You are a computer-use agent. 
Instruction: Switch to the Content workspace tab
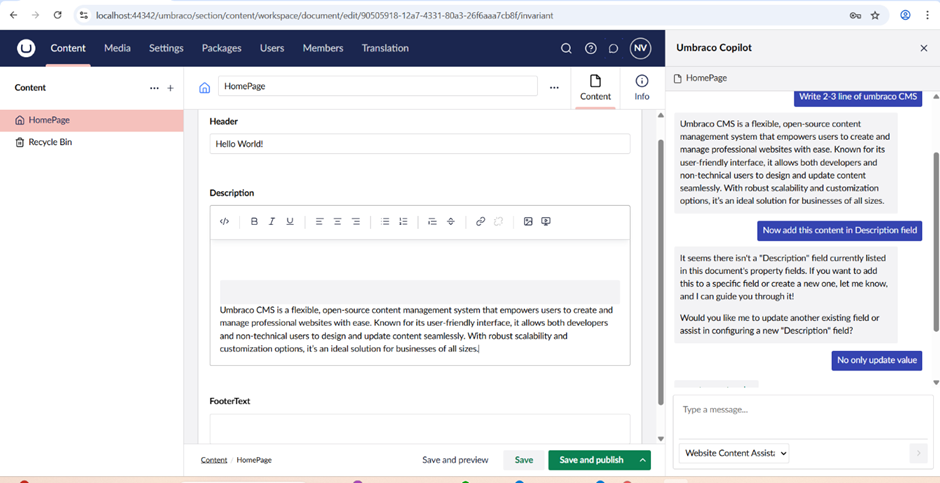(x=595, y=87)
